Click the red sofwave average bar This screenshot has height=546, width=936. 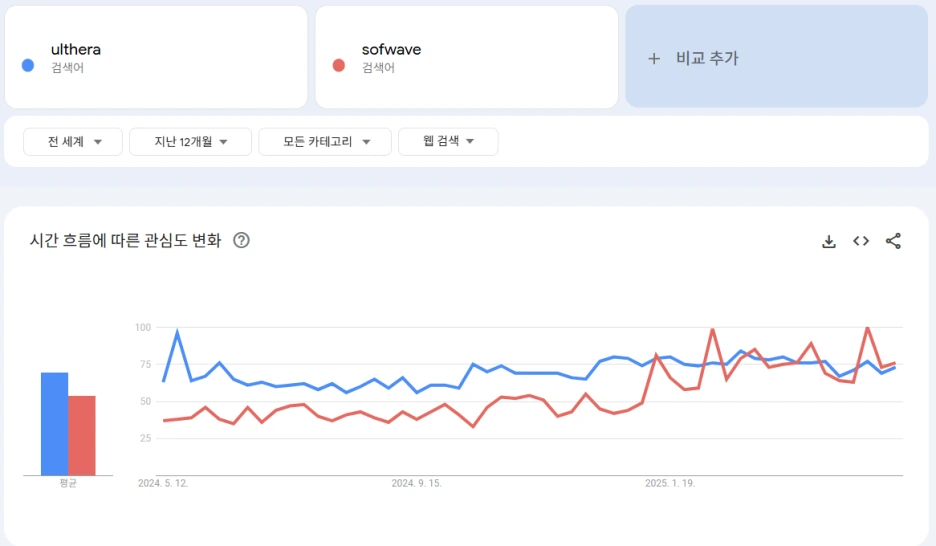pyautogui.click(x=82, y=436)
